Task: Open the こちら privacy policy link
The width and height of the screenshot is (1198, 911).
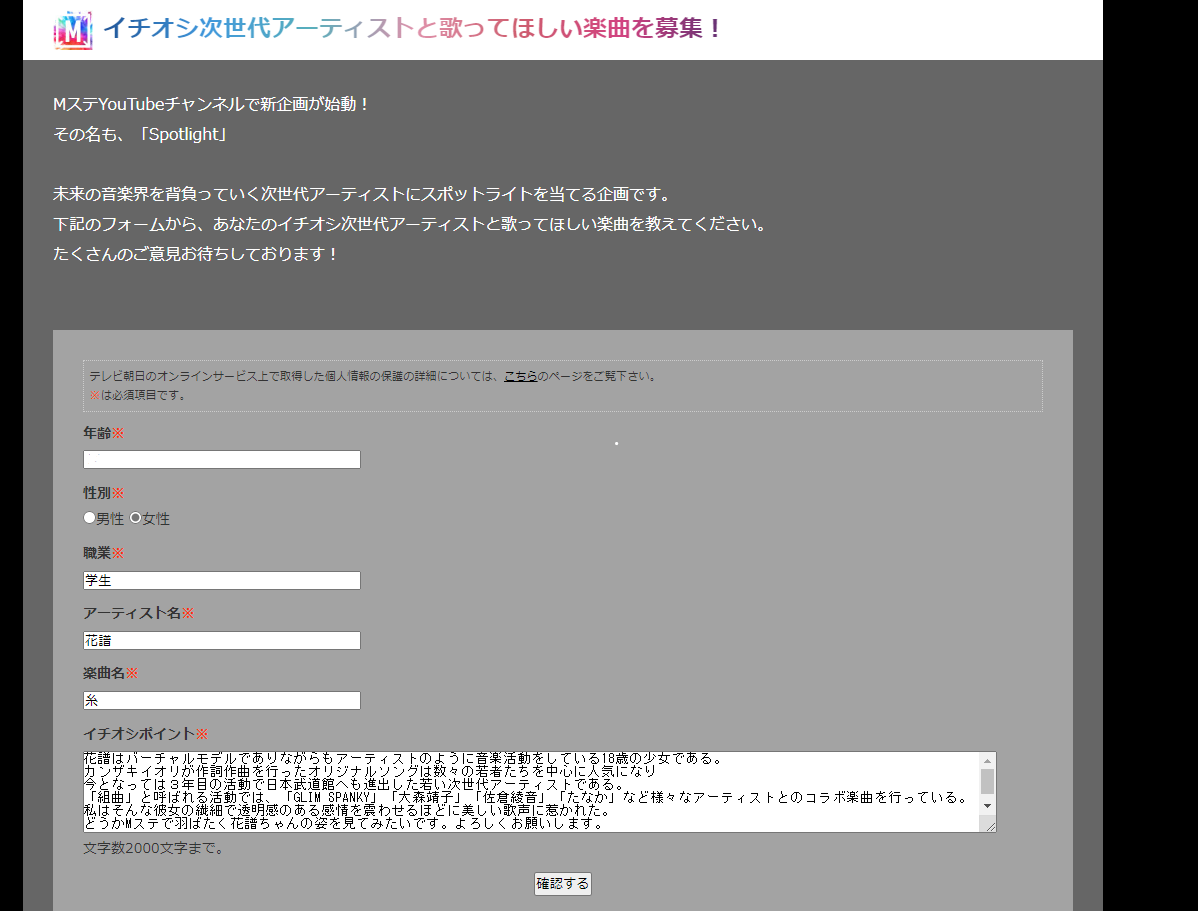Action: tap(520, 376)
